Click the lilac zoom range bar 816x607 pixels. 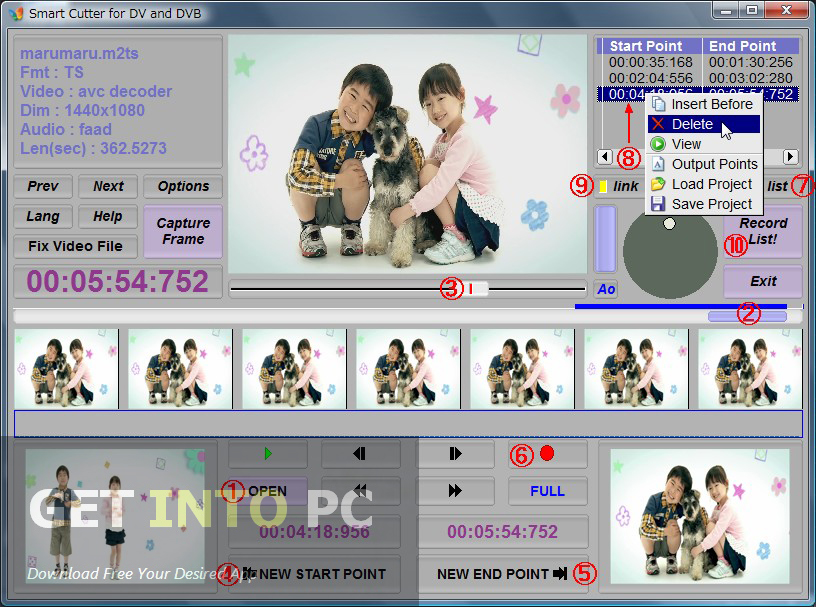tap(747, 316)
